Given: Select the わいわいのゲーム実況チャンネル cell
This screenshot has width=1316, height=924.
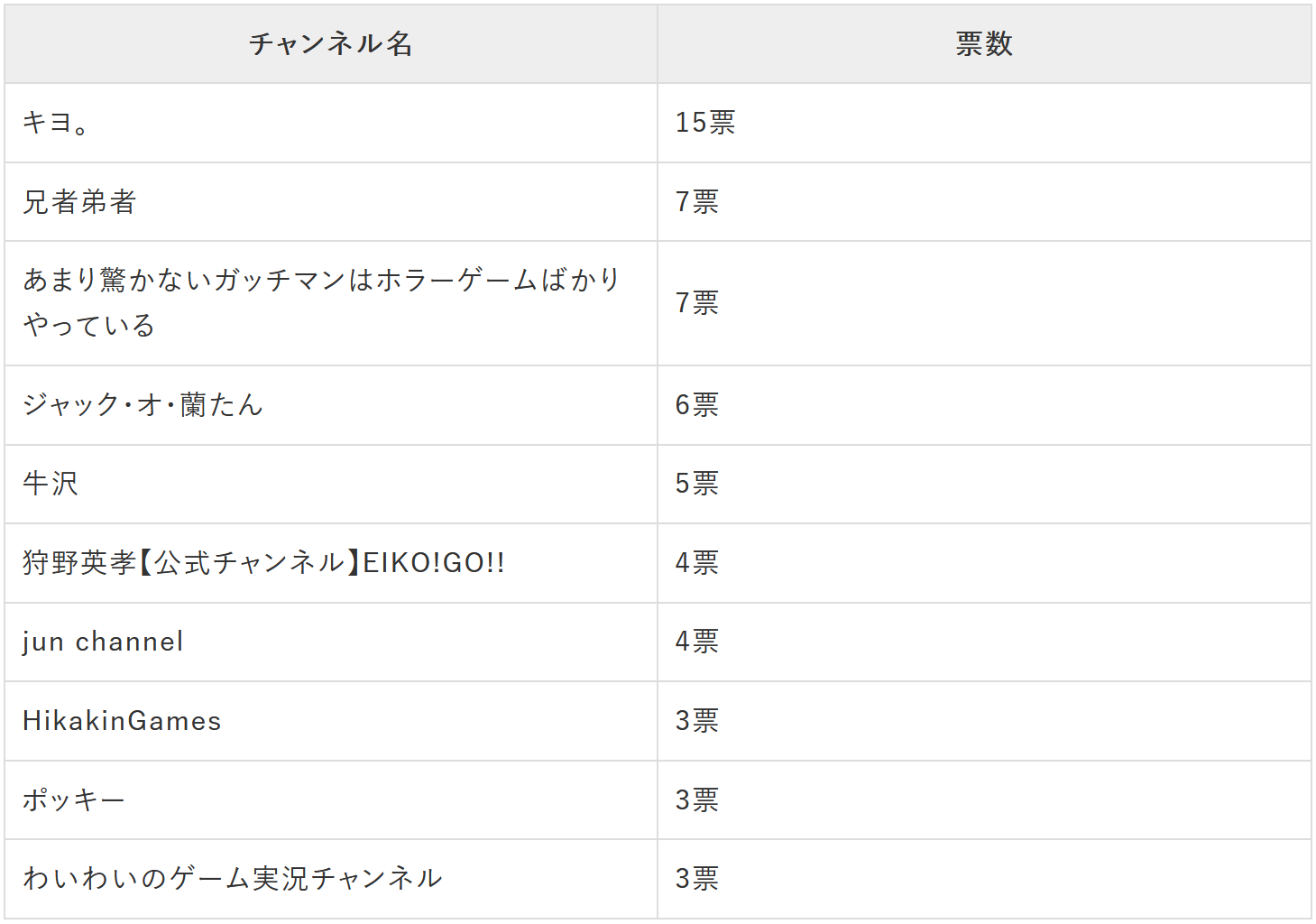Looking at the screenshot, I should point(233,879).
